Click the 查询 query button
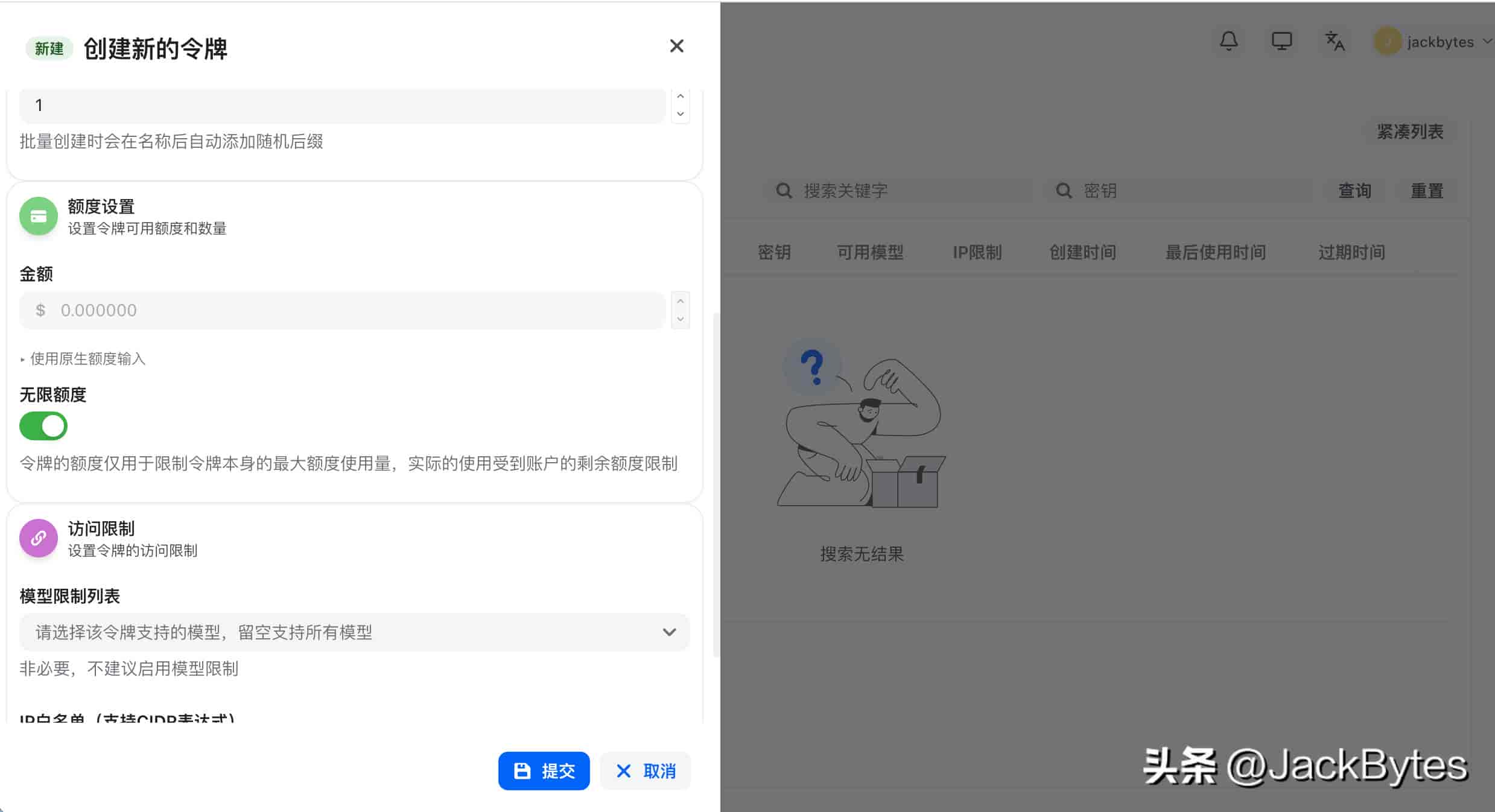 [x=1355, y=191]
